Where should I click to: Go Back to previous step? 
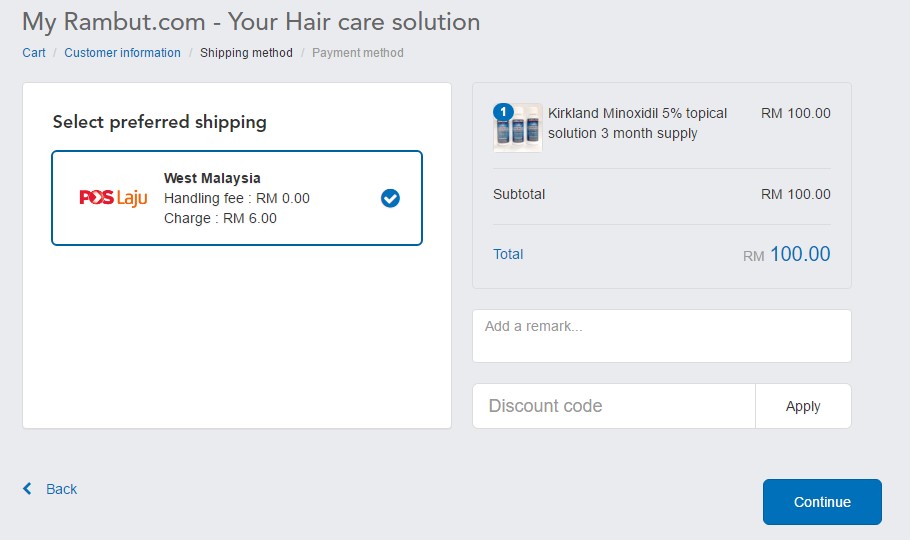pos(61,489)
